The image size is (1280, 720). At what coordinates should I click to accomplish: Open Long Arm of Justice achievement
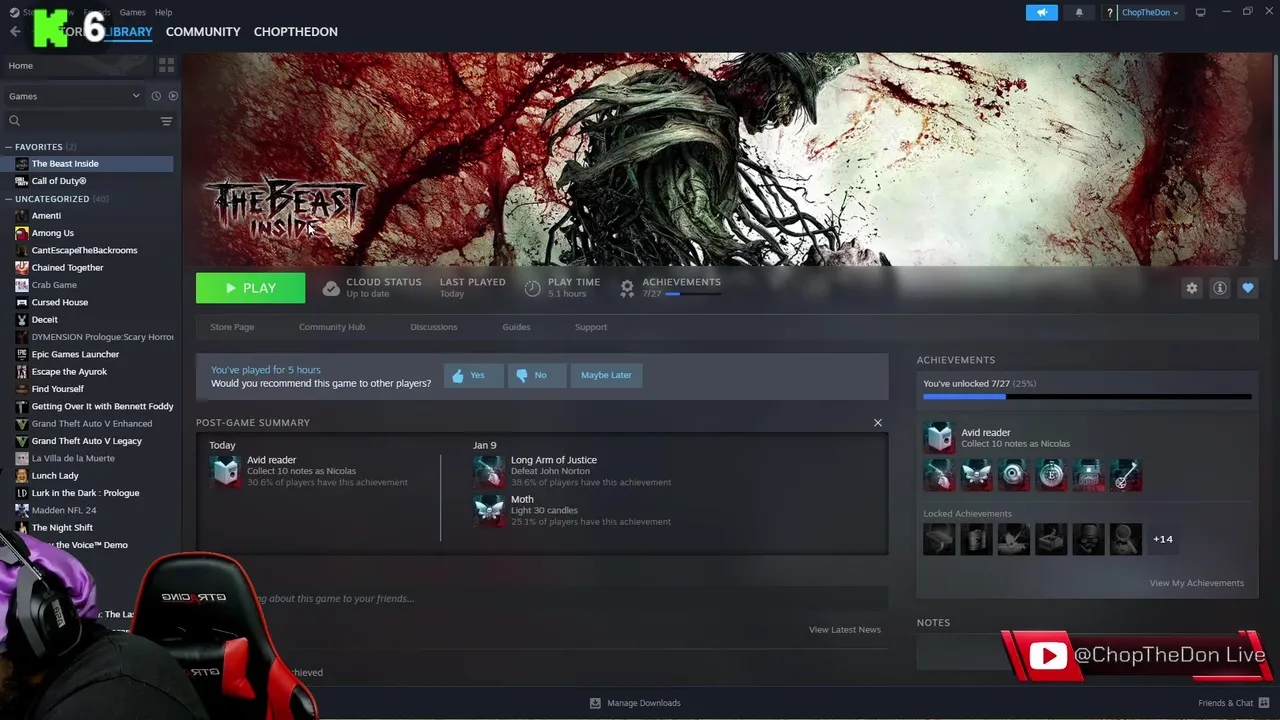(x=553, y=460)
